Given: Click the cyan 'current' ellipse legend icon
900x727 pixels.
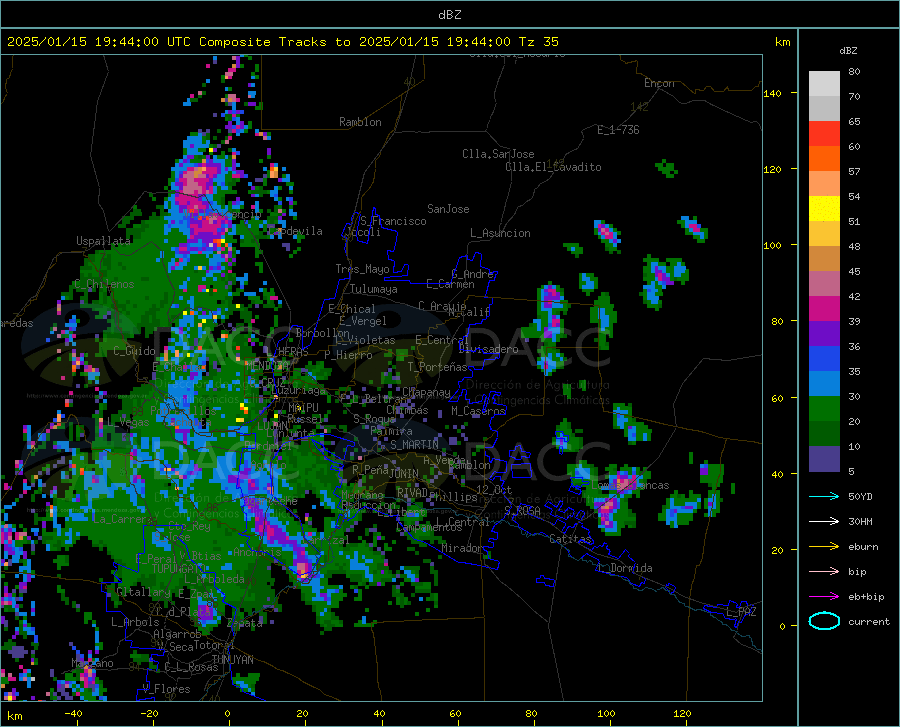Looking at the screenshot, I should coord(824,621).
